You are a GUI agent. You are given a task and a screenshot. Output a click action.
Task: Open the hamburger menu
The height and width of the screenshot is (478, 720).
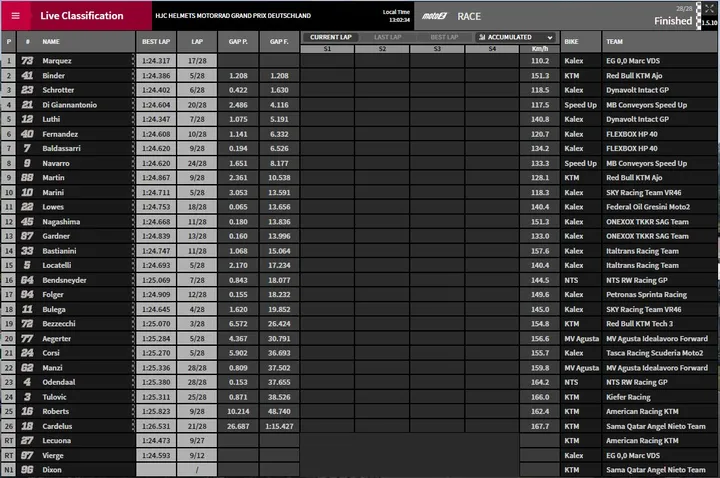(16, 16)
